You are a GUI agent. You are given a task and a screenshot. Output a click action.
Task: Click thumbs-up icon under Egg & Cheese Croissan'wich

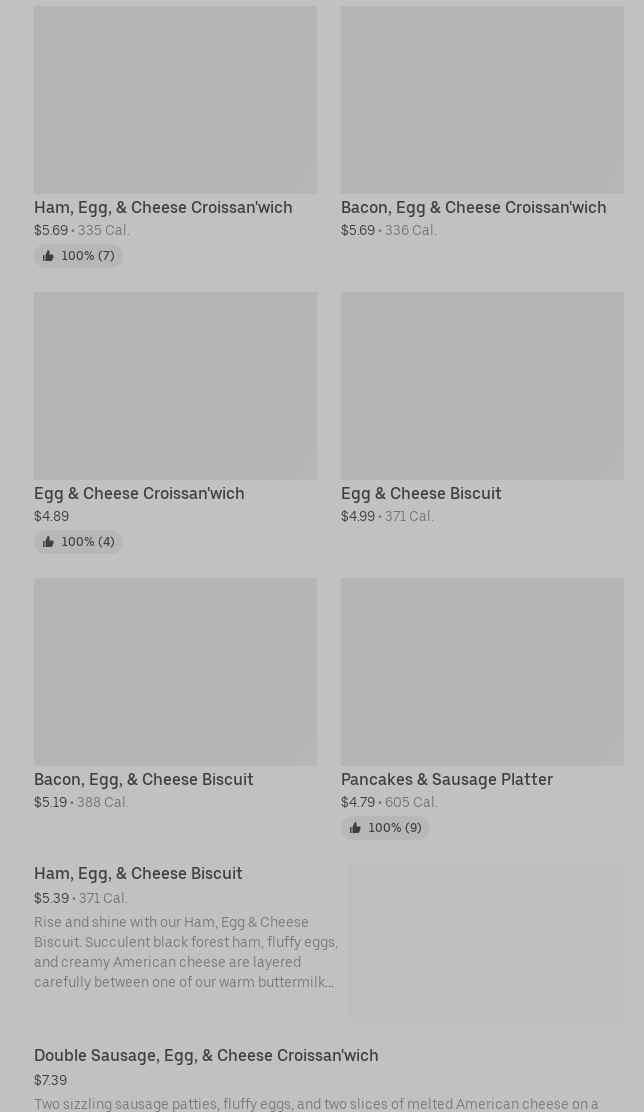48,542
